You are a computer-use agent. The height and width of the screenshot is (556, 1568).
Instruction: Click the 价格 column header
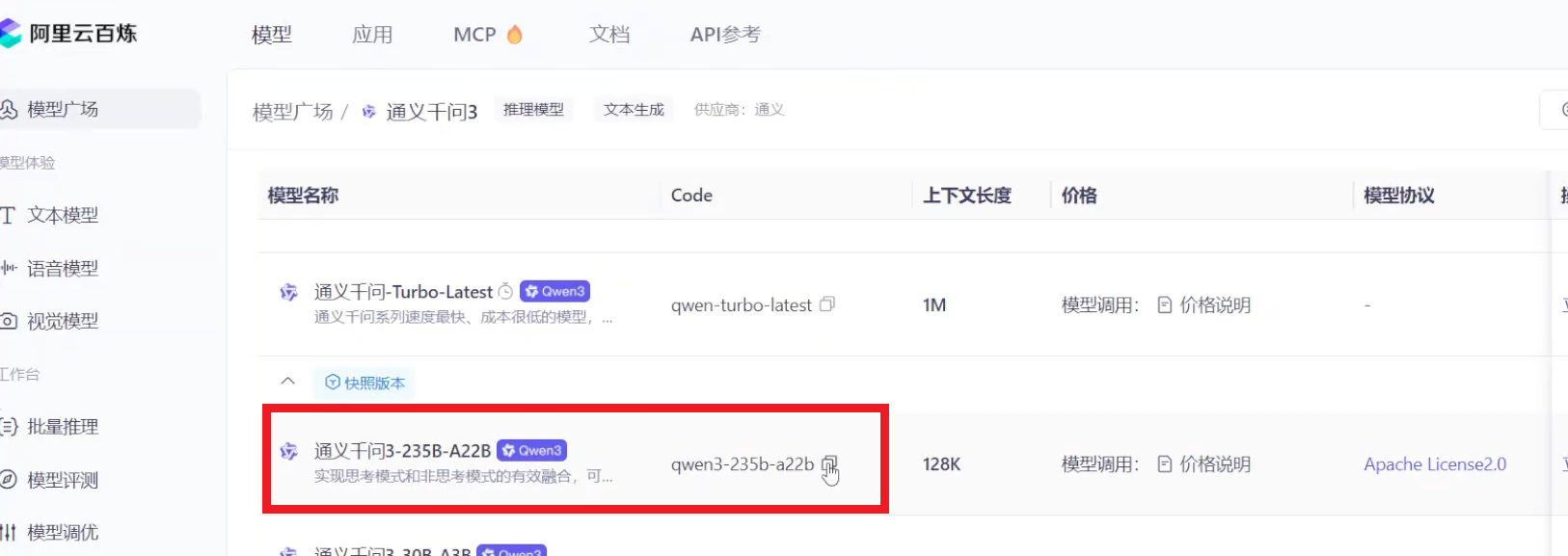[1079, 195]
